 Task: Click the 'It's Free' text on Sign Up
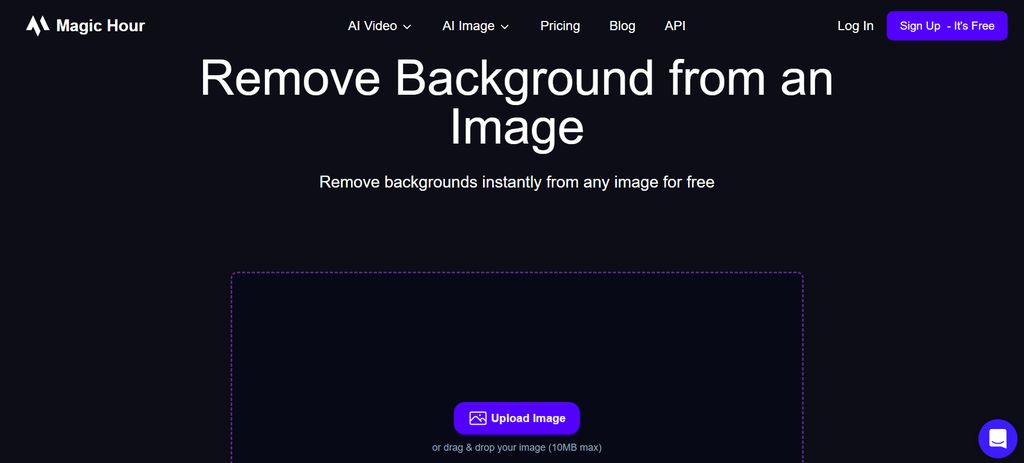point(974,26)
